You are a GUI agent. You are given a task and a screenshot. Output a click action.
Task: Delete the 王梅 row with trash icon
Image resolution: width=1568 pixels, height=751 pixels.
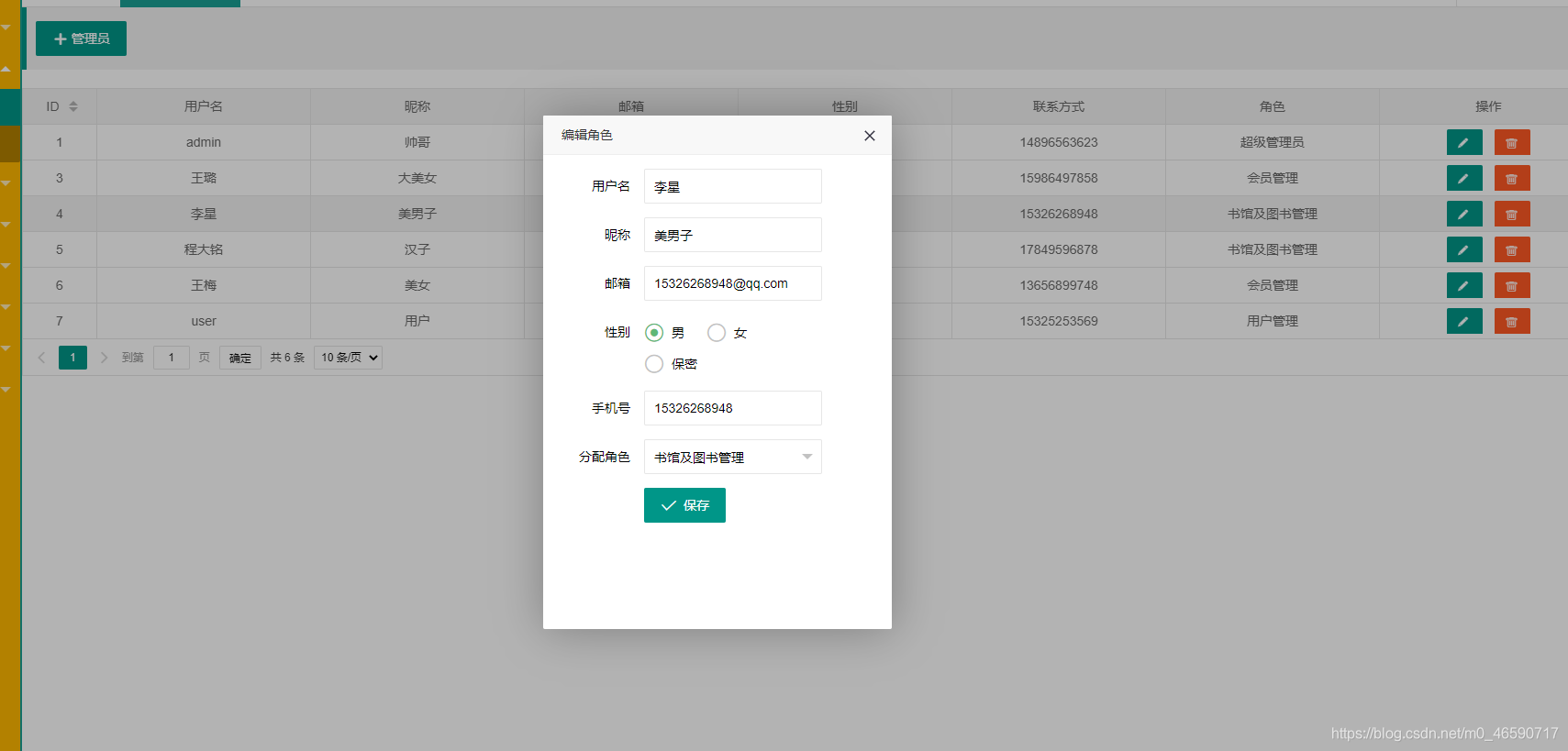1512,286
